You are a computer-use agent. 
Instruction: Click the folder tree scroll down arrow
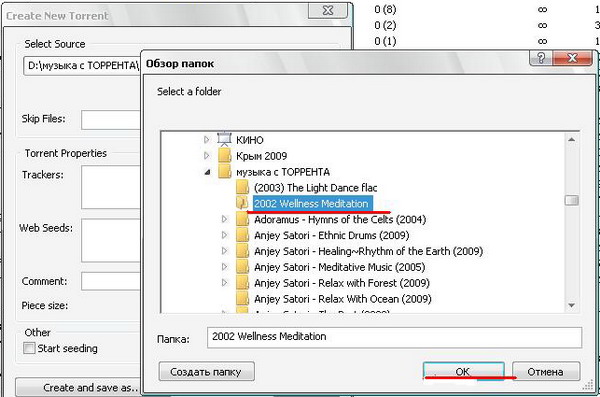(x=572, y=305)
